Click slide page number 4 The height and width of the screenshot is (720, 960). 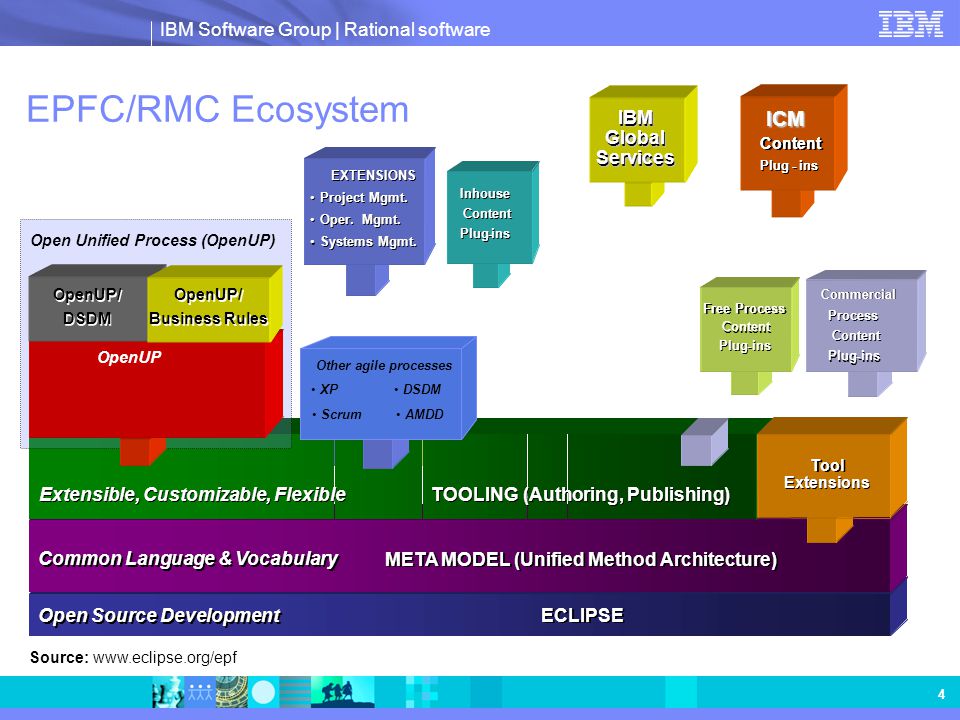coord(941,694)
